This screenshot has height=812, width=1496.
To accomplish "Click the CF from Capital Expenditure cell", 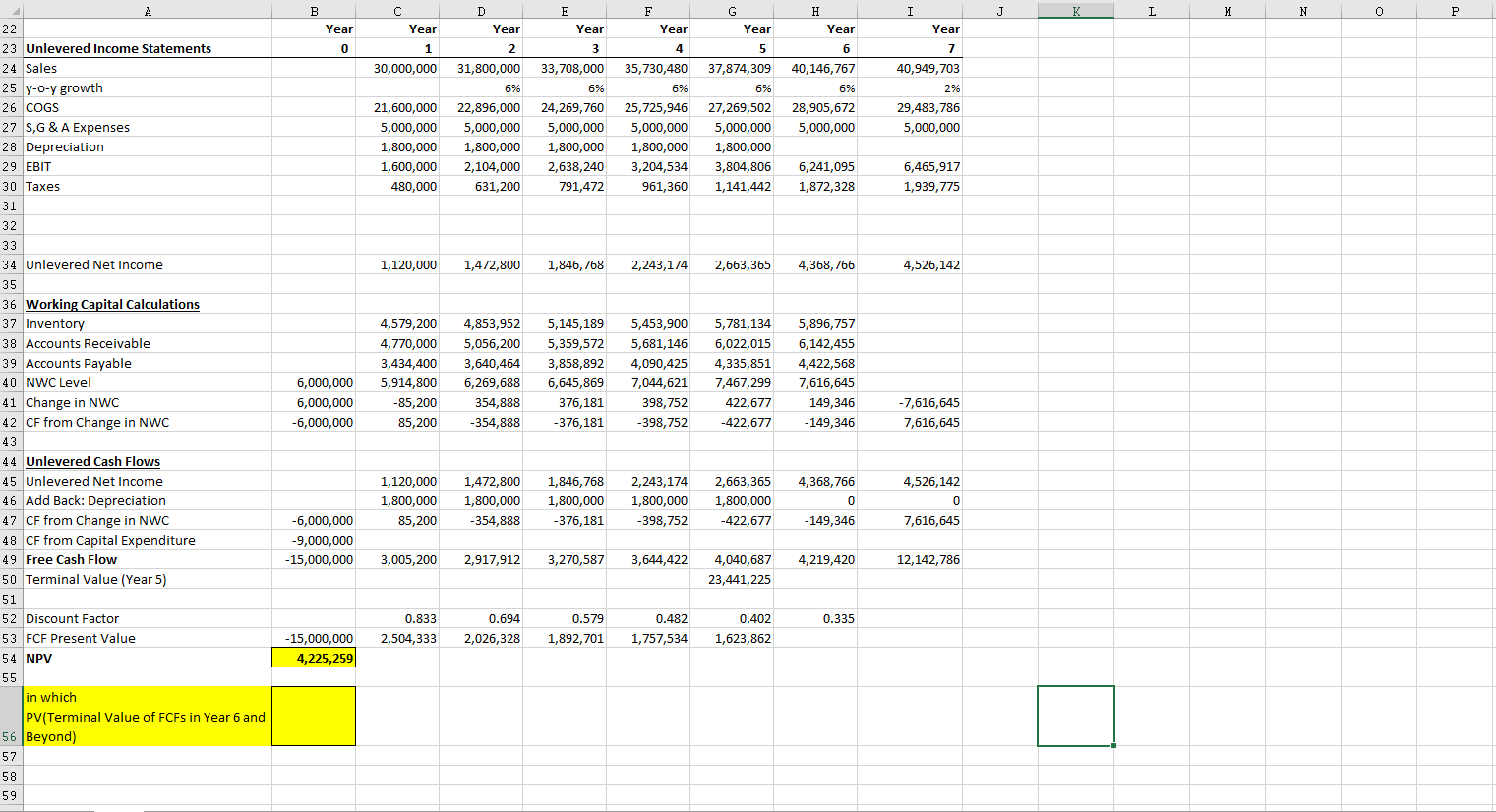I will coord(110,540).
